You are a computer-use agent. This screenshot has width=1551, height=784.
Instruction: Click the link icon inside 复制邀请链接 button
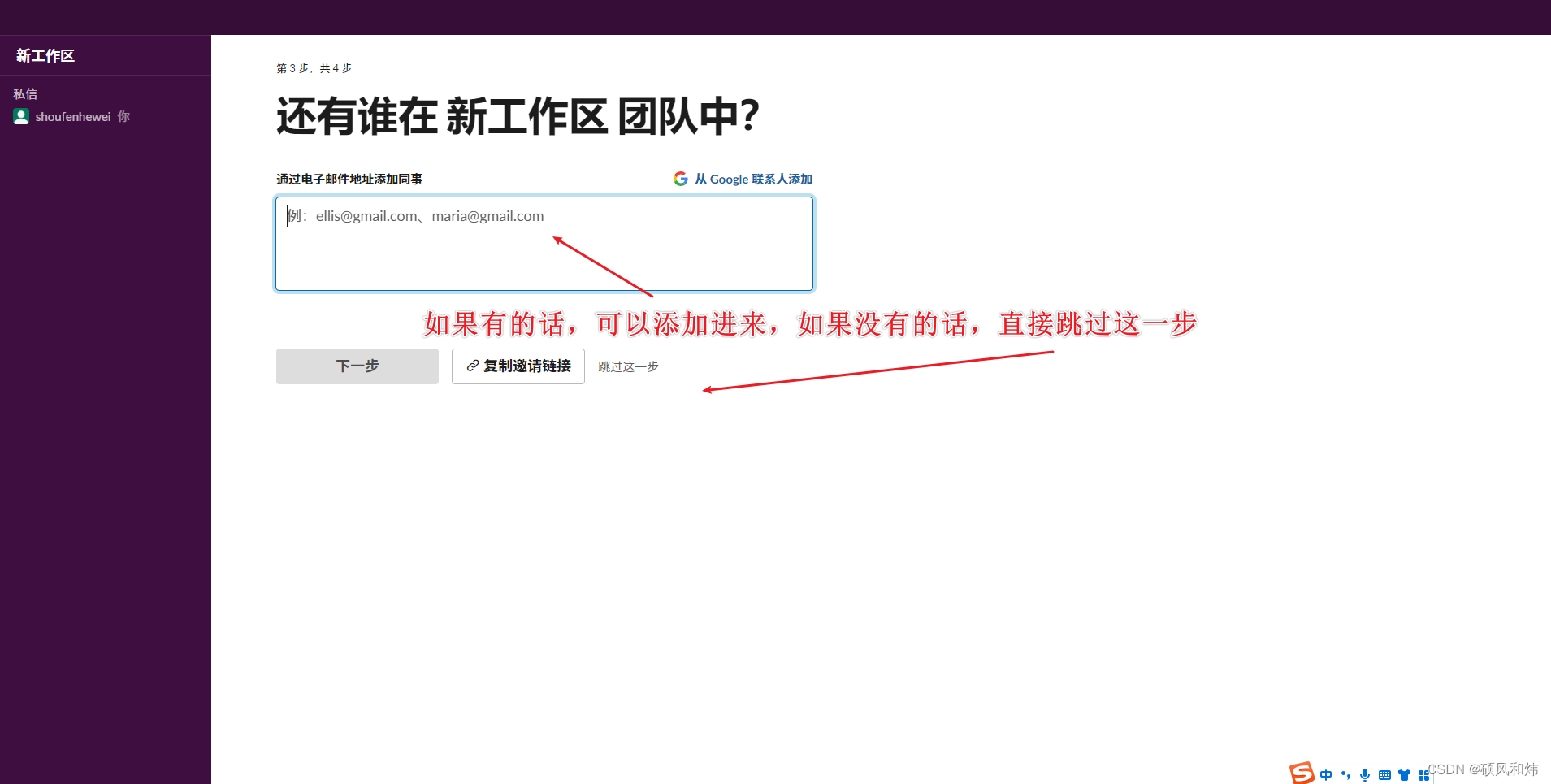[x=472, y=366]
